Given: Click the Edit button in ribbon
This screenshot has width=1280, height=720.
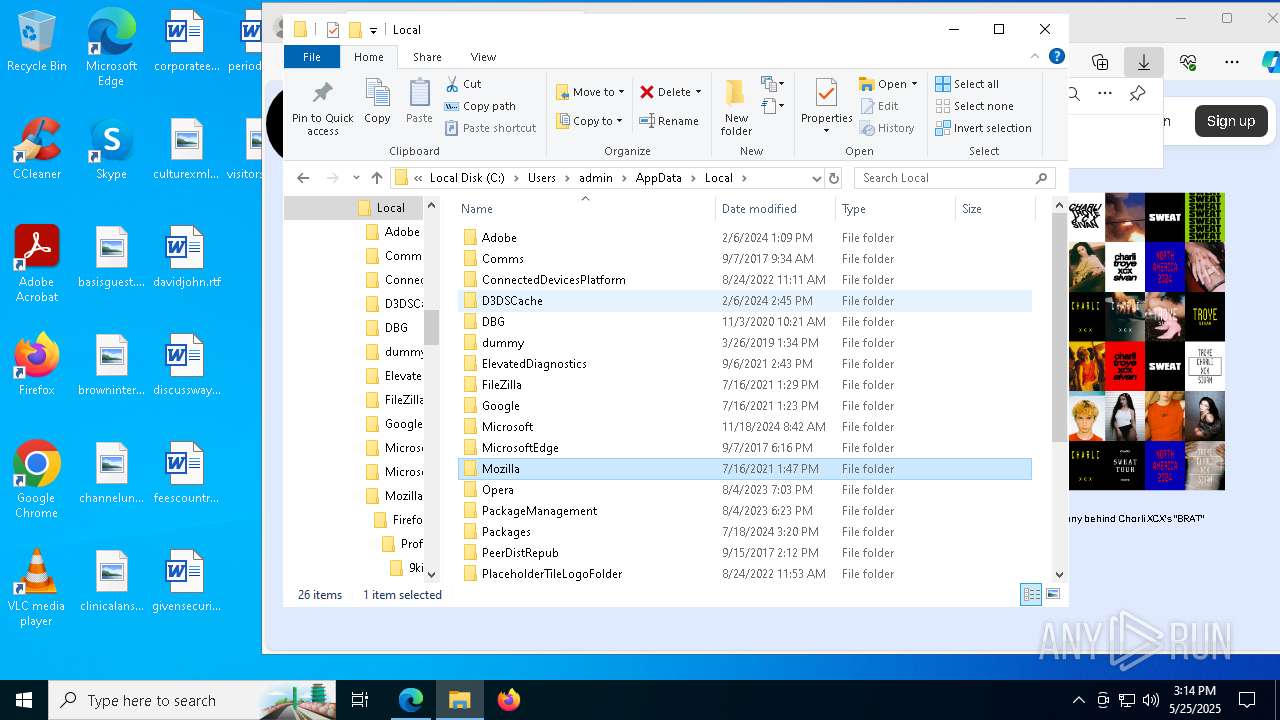Looking at the screenshot, I should tap(879, 106).
